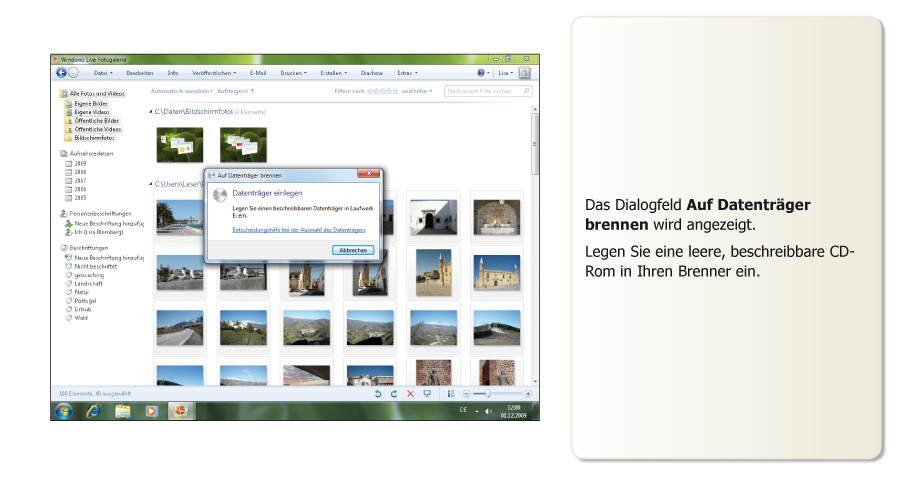Click the zoom-out minus icon
This screenshot has height=480, width=900.
click(x=467, y=394)
